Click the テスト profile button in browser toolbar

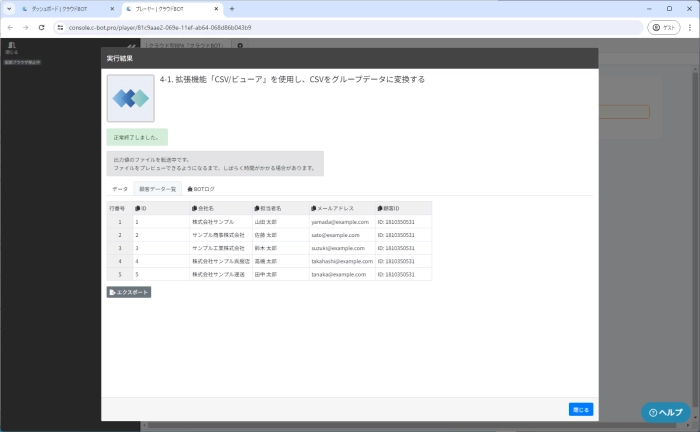pyautogui.click(x=662, y=27)
